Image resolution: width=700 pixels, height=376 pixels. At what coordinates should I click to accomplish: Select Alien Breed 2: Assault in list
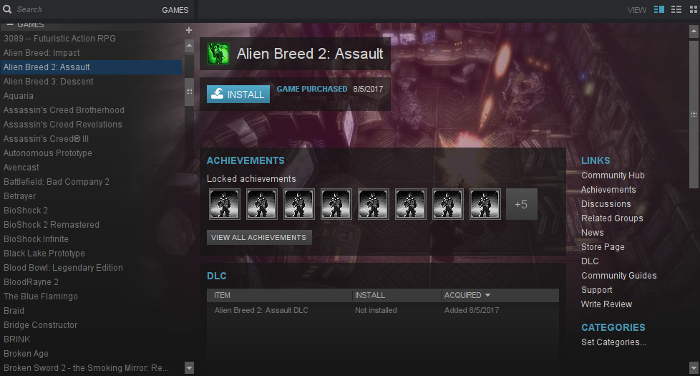[92, 67]
